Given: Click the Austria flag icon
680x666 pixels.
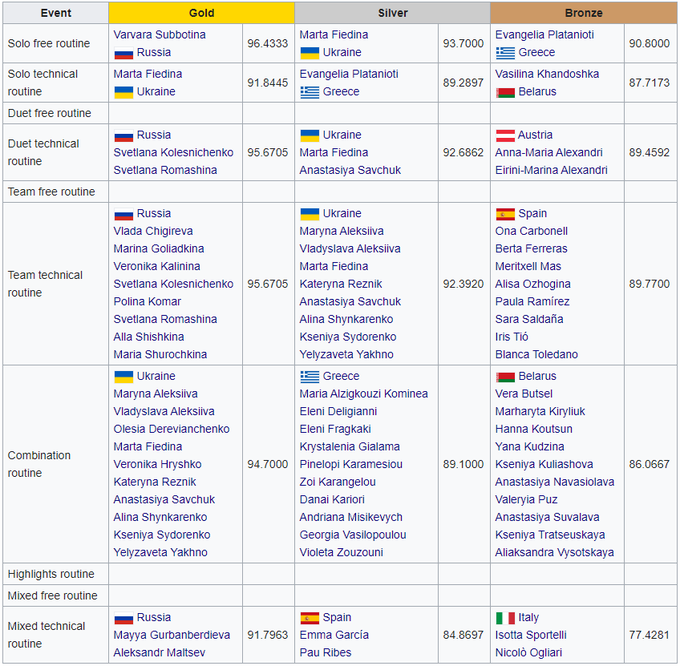Looking at the screenshot, I should click(x=505, y=135).
